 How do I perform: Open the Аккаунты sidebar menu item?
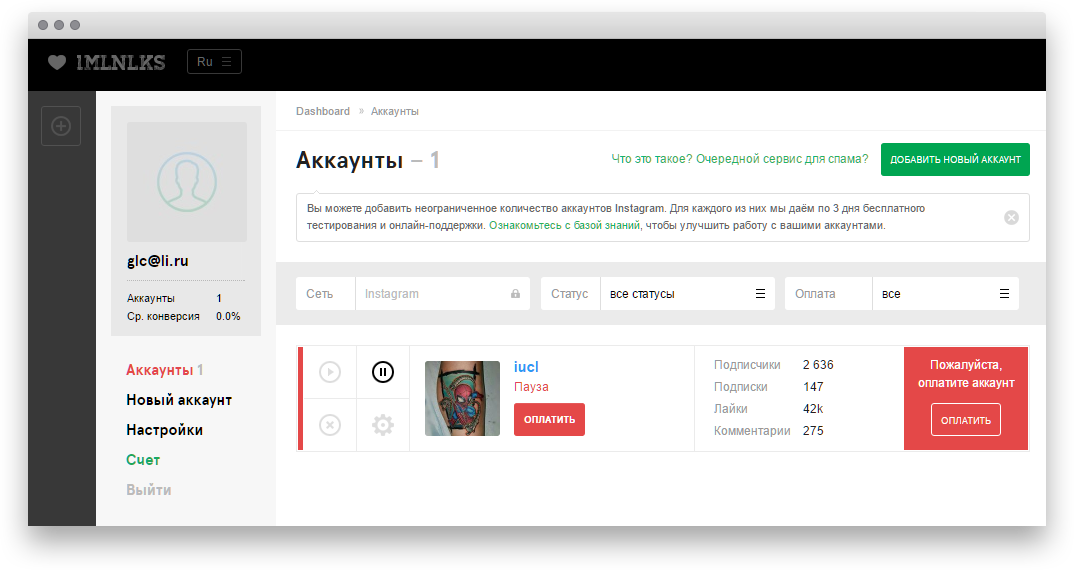[x=164, y=370]
